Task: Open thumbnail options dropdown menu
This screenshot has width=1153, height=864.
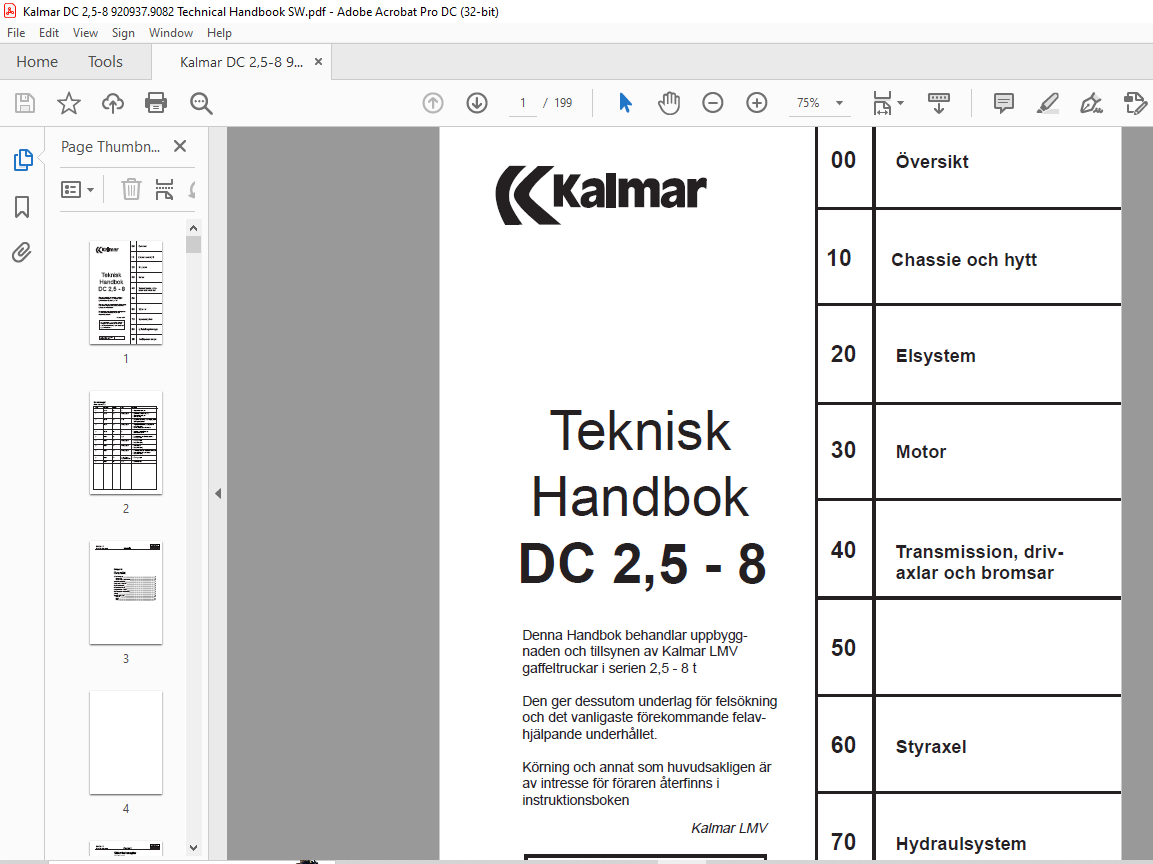Action: pyautogui.click(x=77, y=190)
